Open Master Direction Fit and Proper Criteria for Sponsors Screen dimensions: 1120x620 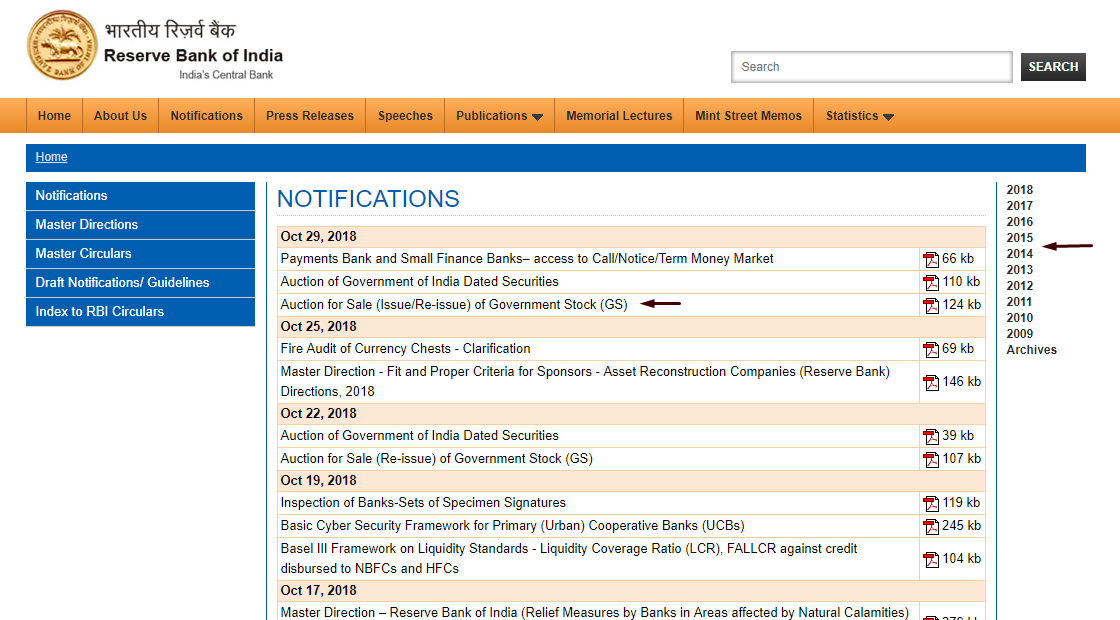pos(585,381)
